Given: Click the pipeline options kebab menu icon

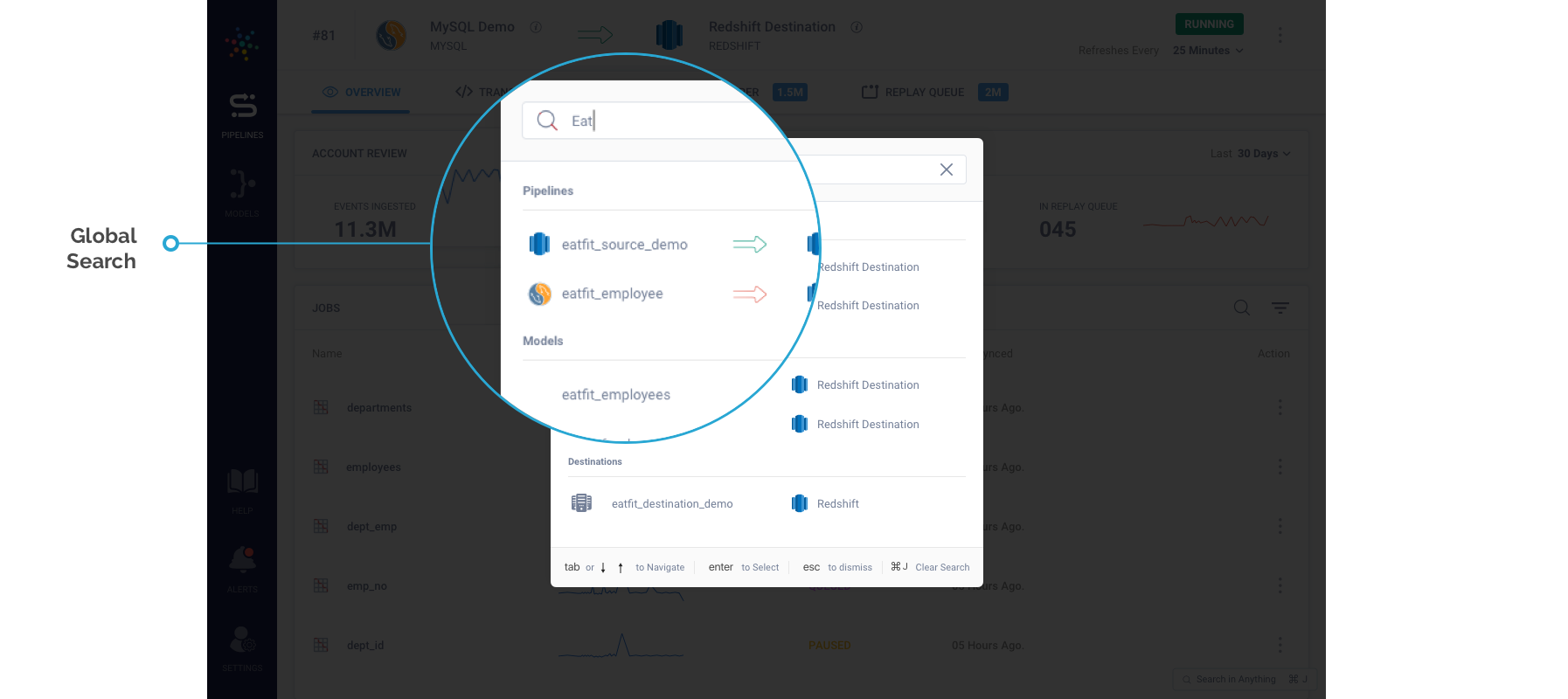Looking at the screenshot, I should tap(1280, 35).
